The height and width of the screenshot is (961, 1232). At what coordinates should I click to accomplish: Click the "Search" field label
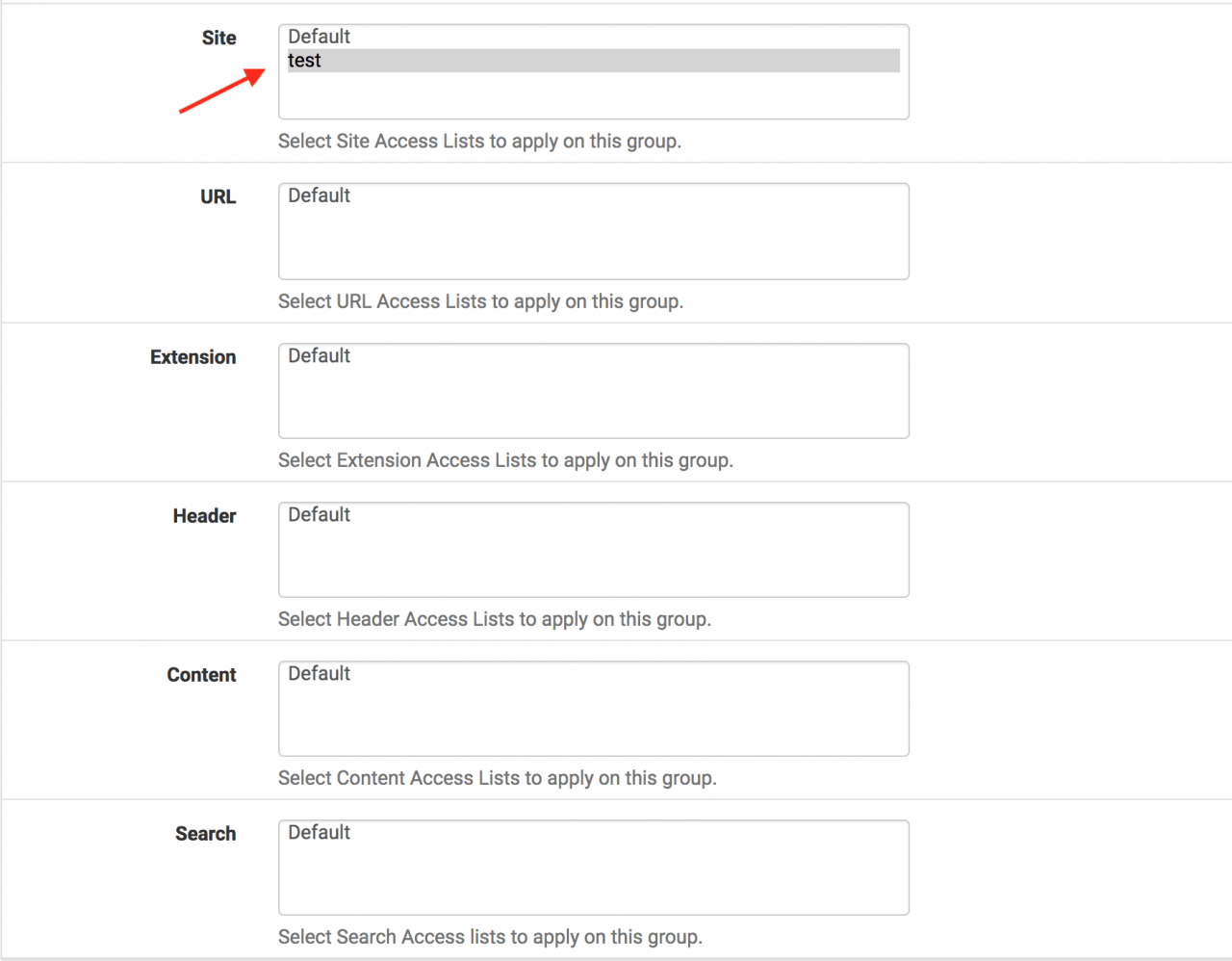205,834
